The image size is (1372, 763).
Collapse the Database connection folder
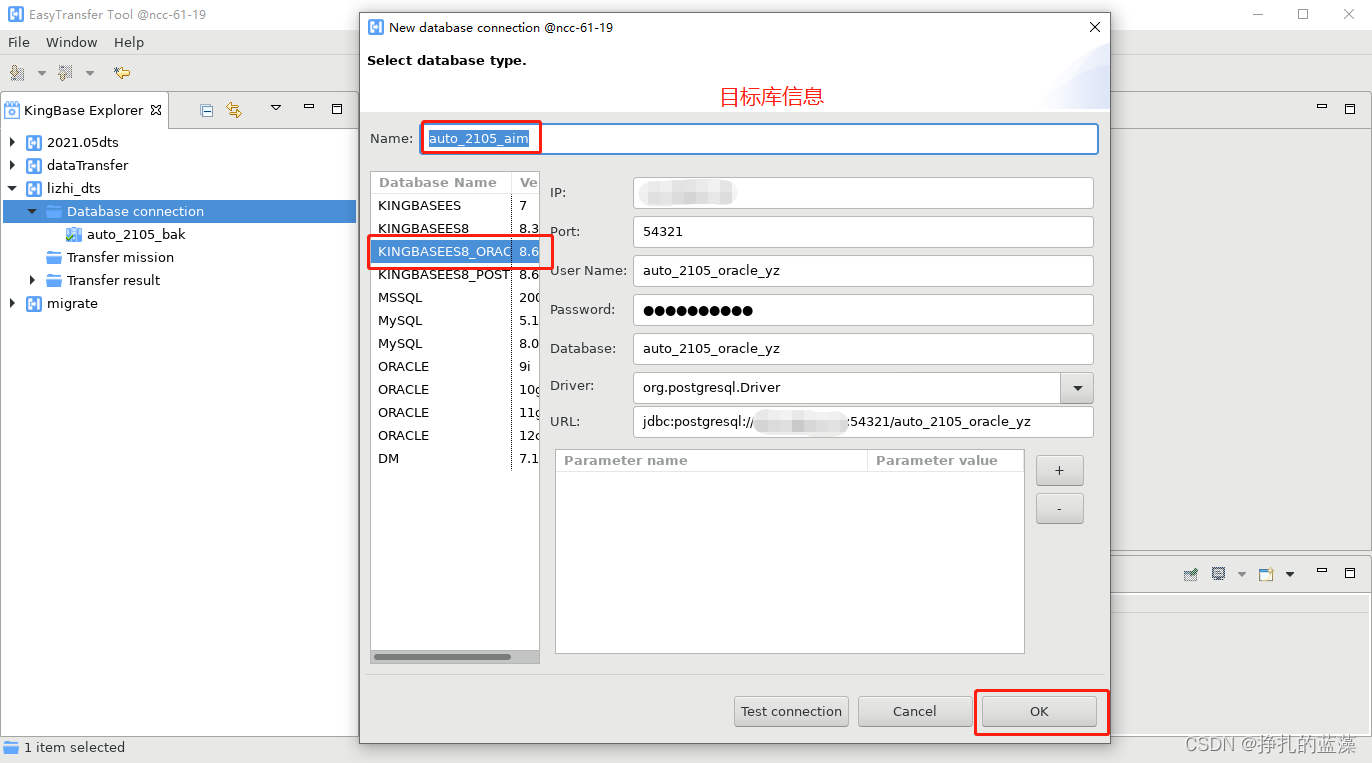[32, 211]
